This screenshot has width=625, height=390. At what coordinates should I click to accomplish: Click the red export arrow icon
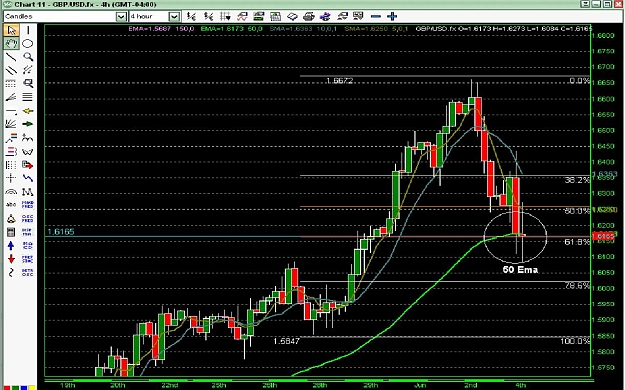[28, 165]
